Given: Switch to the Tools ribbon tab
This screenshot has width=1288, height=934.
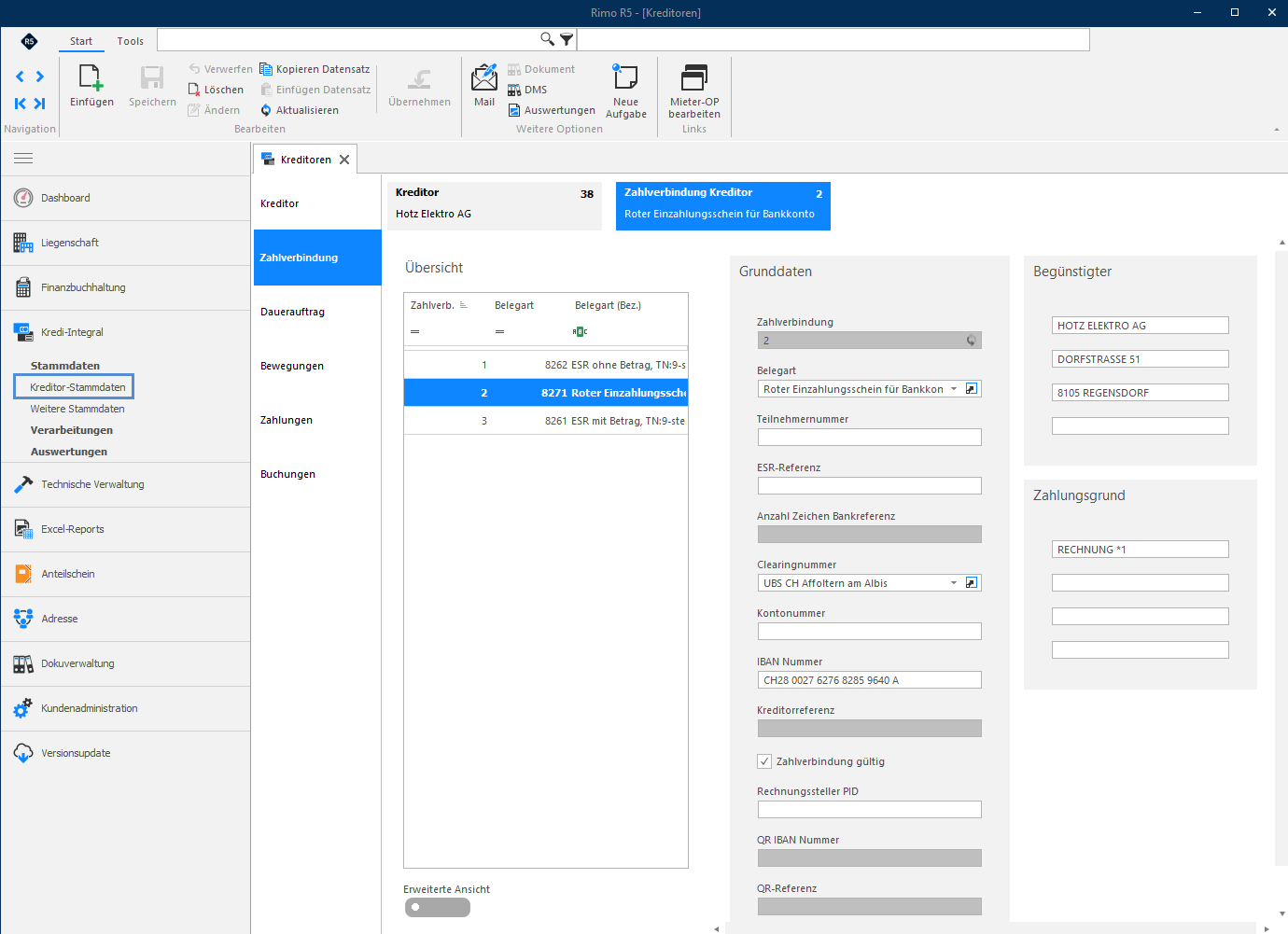Looking at the screenshot, I should pyautogui.click(x=131, y=41).
